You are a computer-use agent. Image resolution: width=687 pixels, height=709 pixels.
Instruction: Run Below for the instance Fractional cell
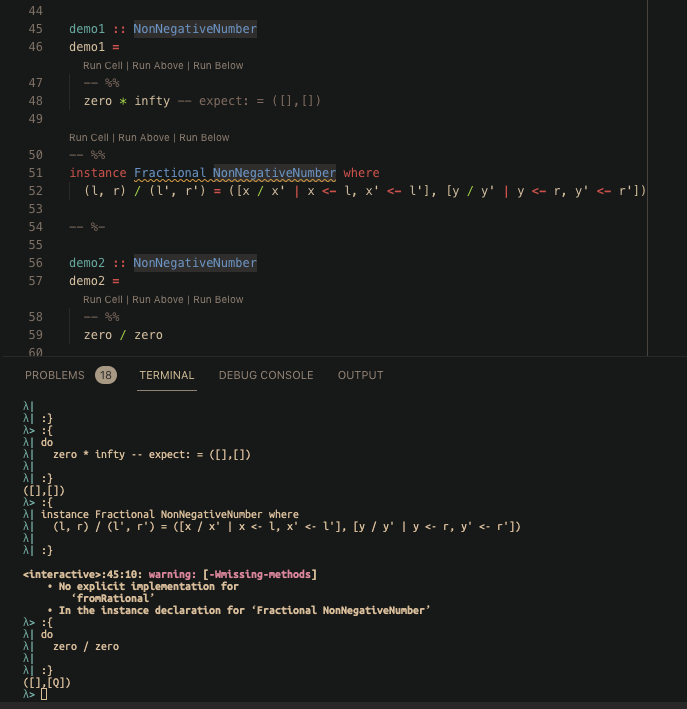pos(204,137)
